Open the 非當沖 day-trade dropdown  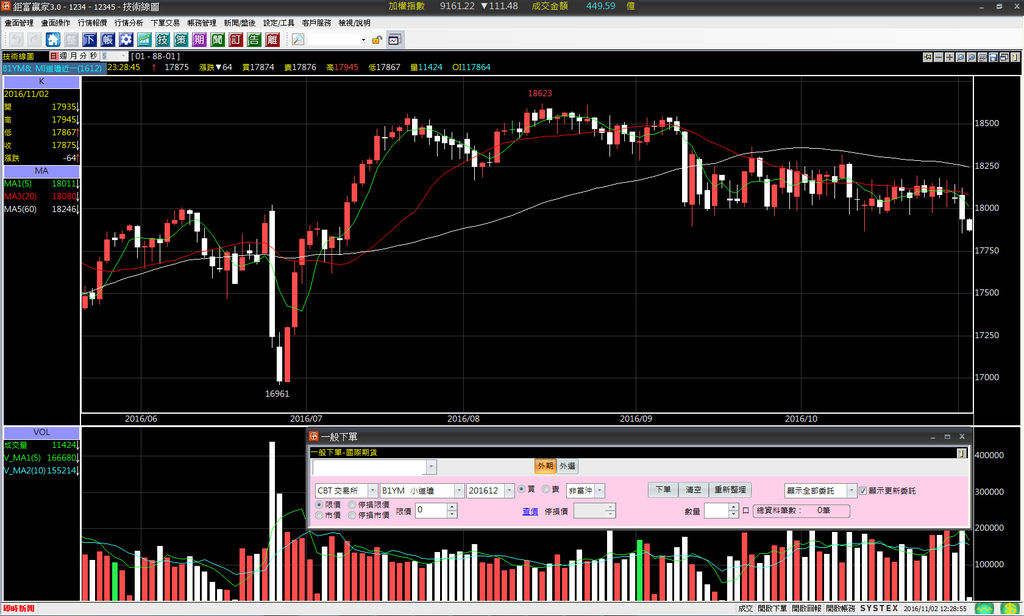pyautogui.click(x=600, y=491)
